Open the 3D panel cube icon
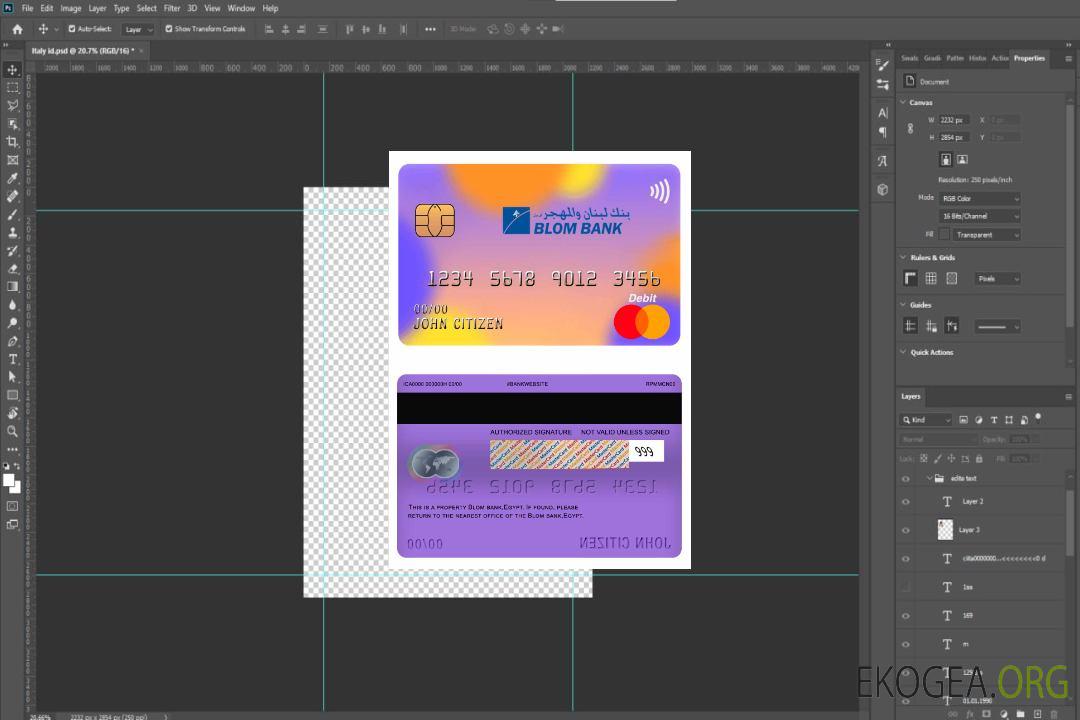1080x720 pixels. [x=882, y=189]
